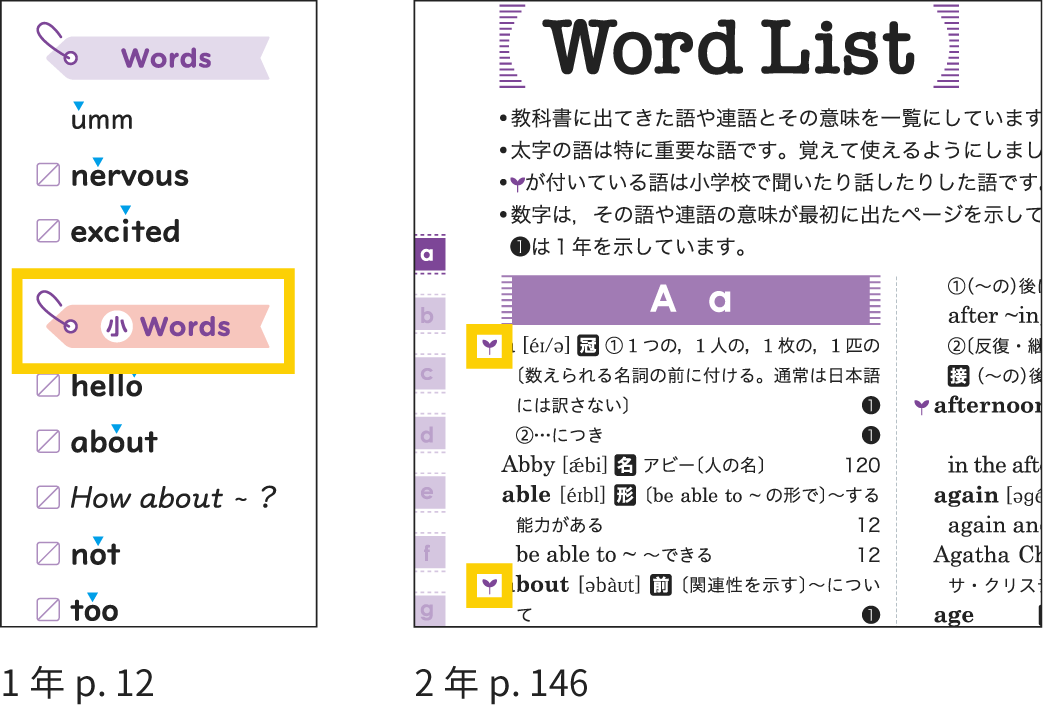Select the "a" alphabet index tab
Image resolution: width=1043 pixels, height=706 pixels.
pos(428,254)
